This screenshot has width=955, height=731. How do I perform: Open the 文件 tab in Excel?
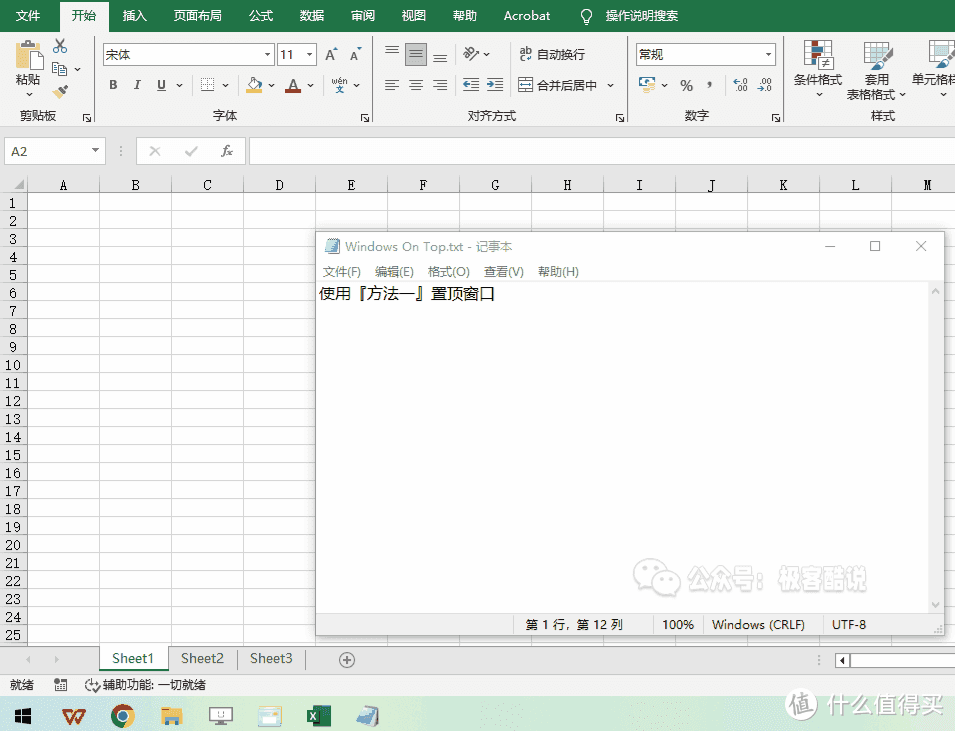click(x=28, y=16)
